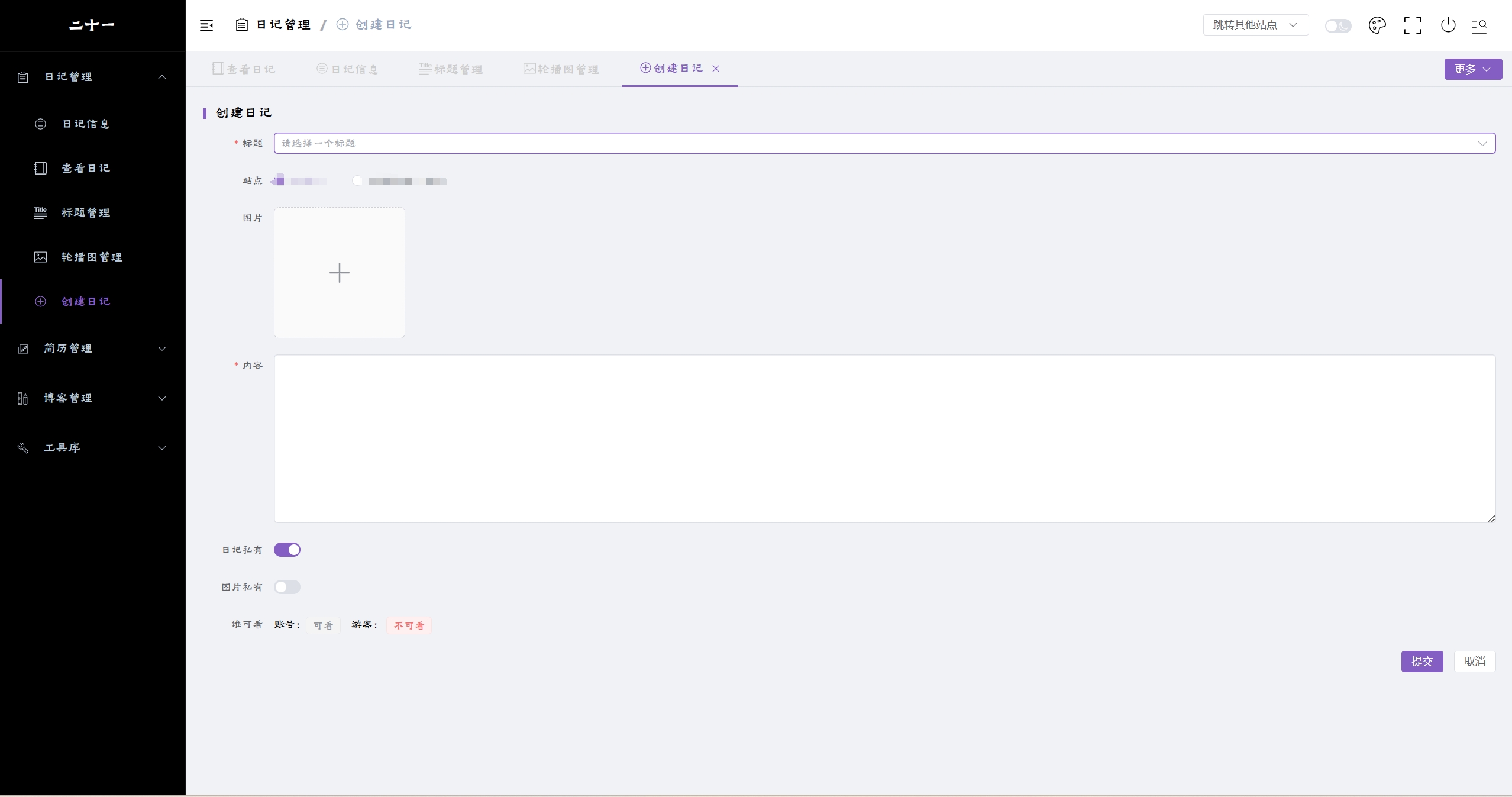Open the 标题 selection dropdown

884,143
